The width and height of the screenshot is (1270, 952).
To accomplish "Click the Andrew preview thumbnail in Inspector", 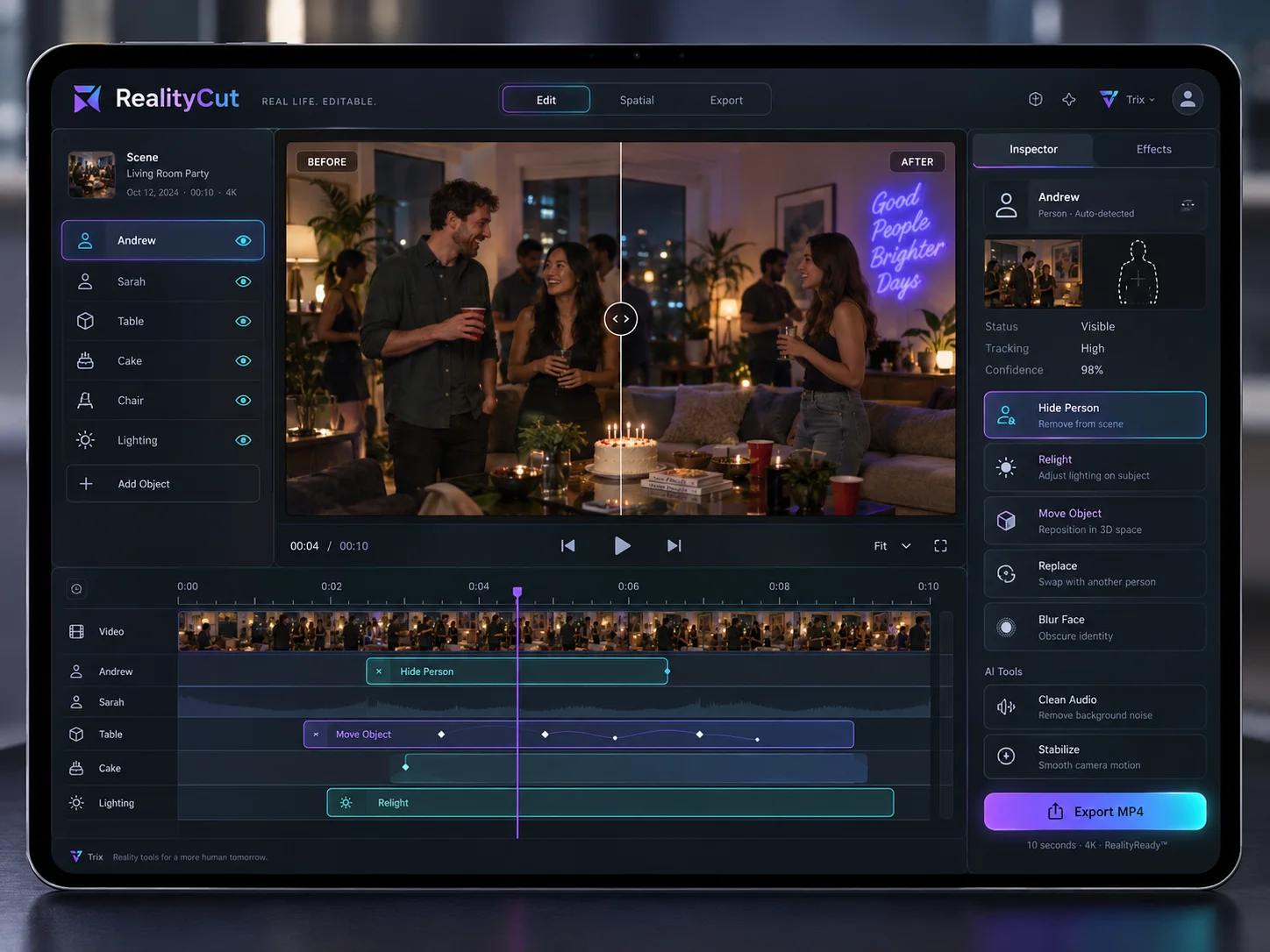I will click(1033, 273).
